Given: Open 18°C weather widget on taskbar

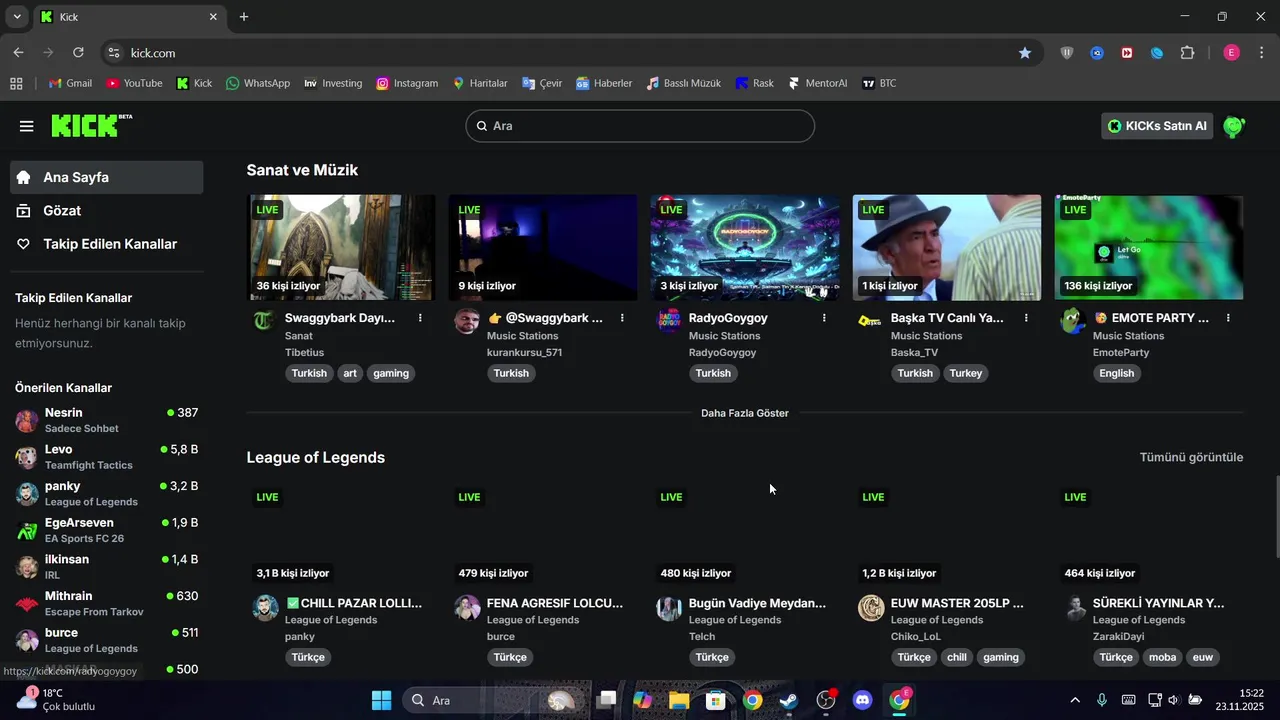Looking at the screenshot, I should (55, 699).
